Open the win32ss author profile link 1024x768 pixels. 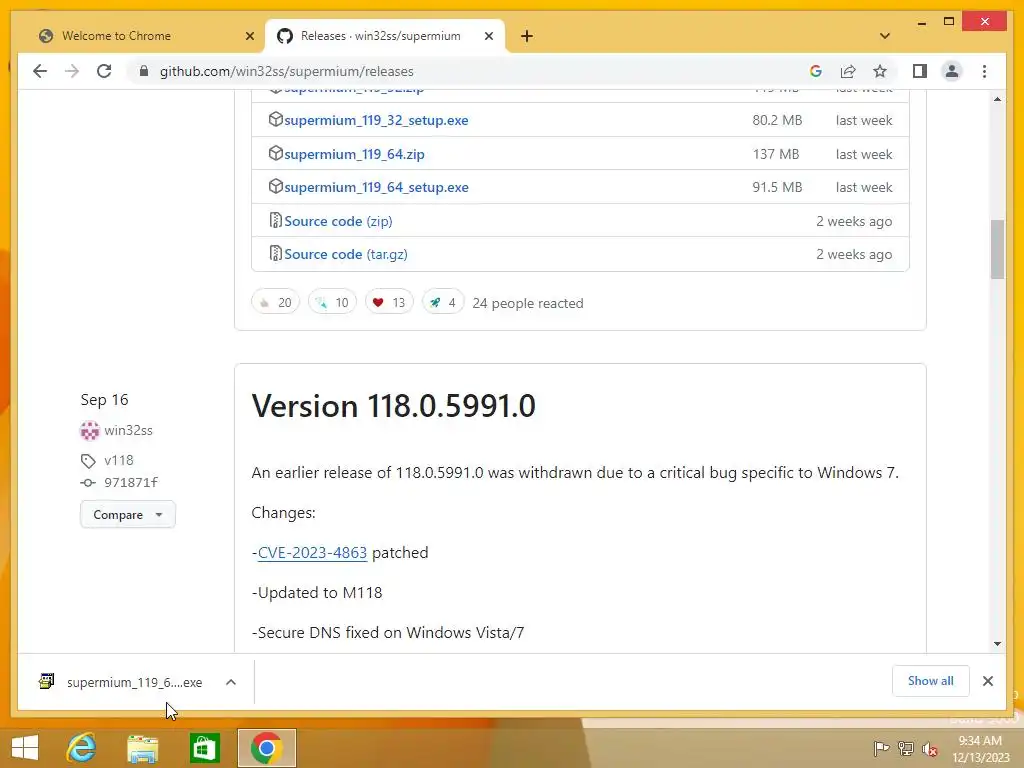[128, 430]
